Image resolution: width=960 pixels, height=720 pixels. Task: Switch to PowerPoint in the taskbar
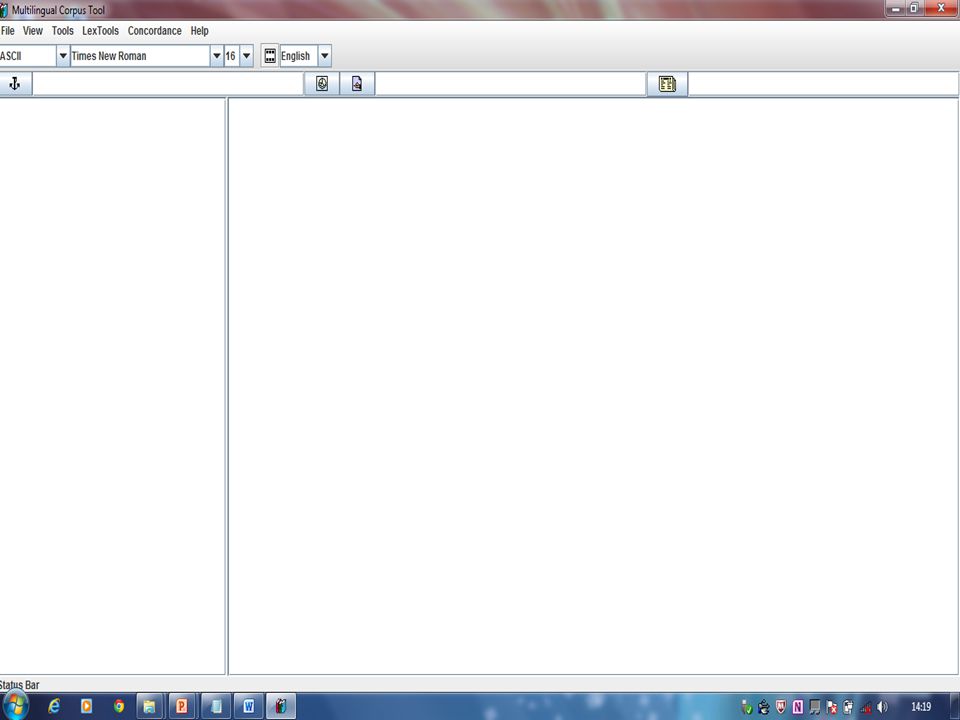(x=182, y=707)
